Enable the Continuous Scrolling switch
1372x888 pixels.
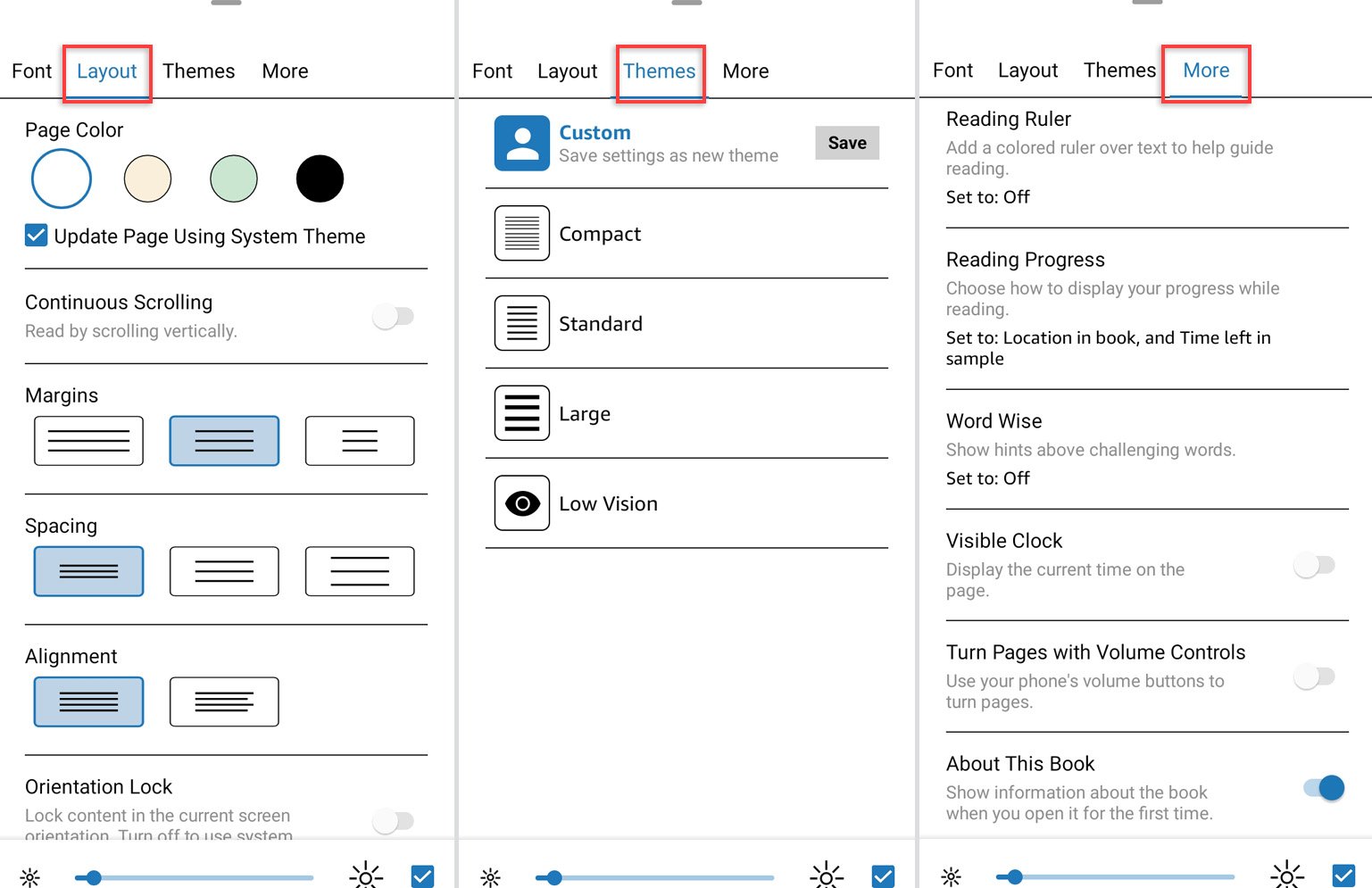pyautogui.click(x=394, y=316)
